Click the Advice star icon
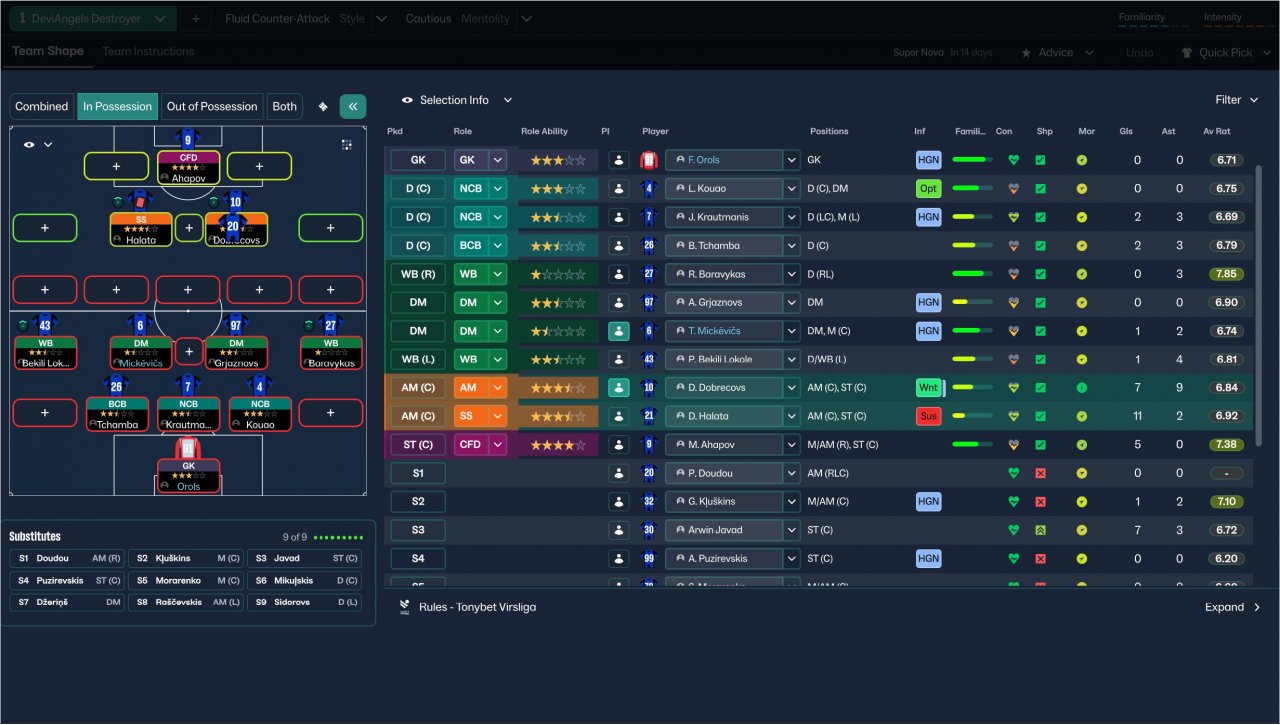This screenshot has width=1280, height=725. pyautogui.click(x=1026, y=53)
